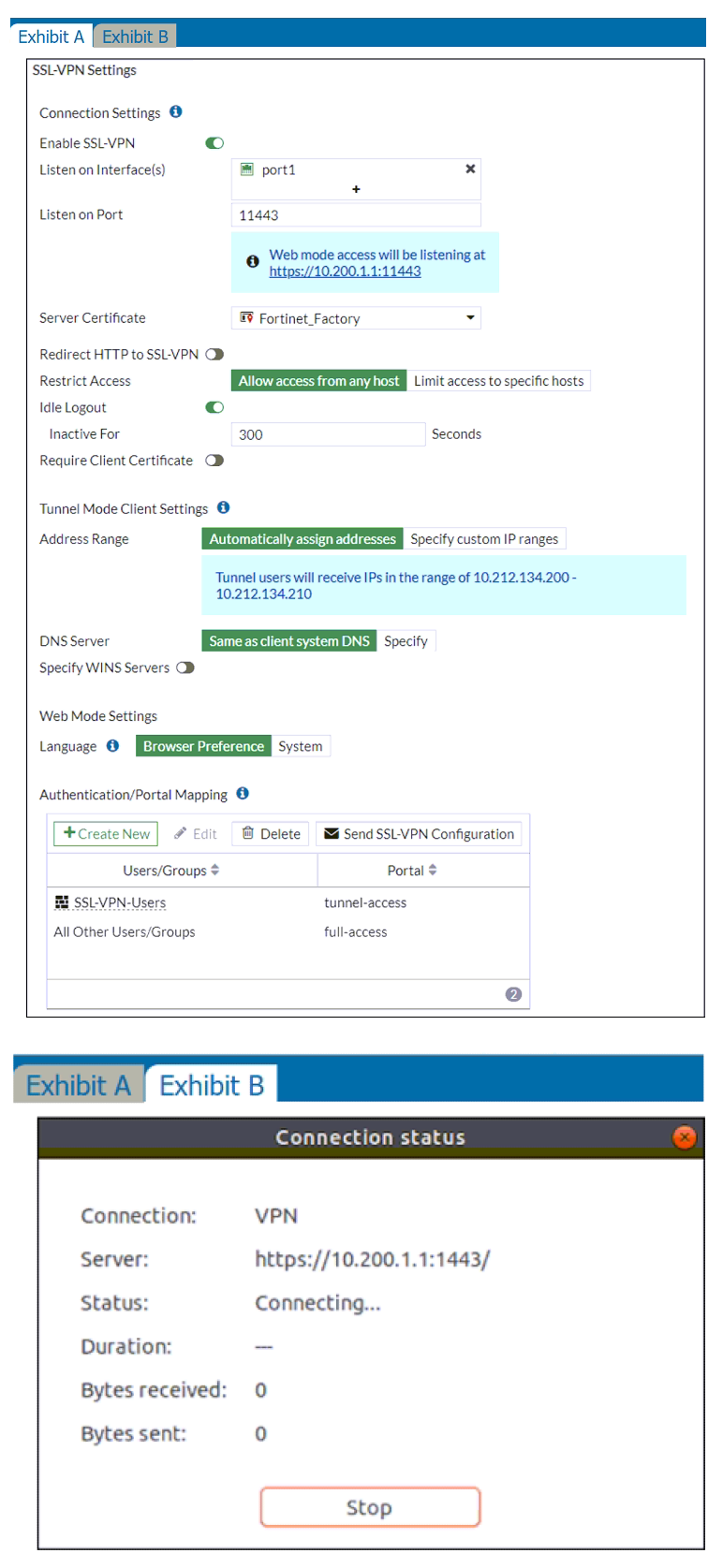Screen dimensions: 723x1568
Task: Click the Create New button
Action: [x=106, y=834]
